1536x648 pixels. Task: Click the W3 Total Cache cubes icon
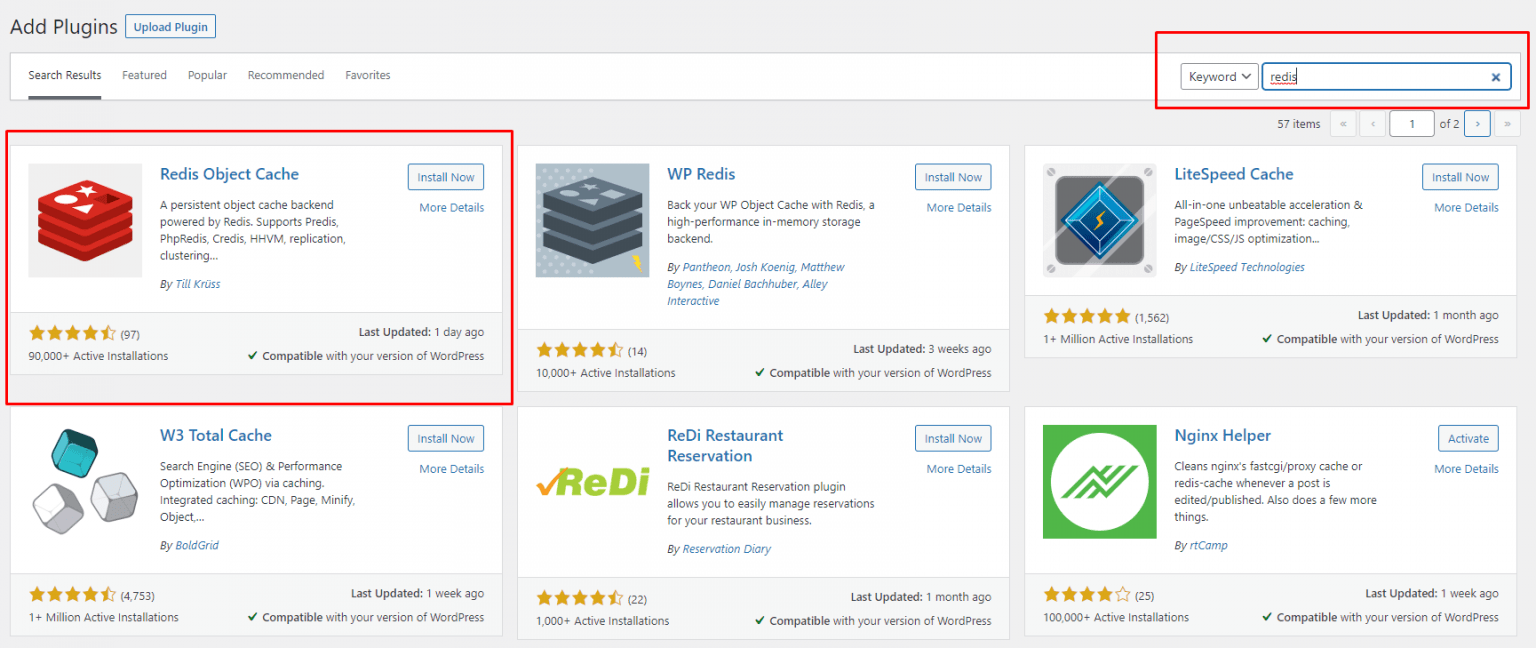click(x=84, y=482)
